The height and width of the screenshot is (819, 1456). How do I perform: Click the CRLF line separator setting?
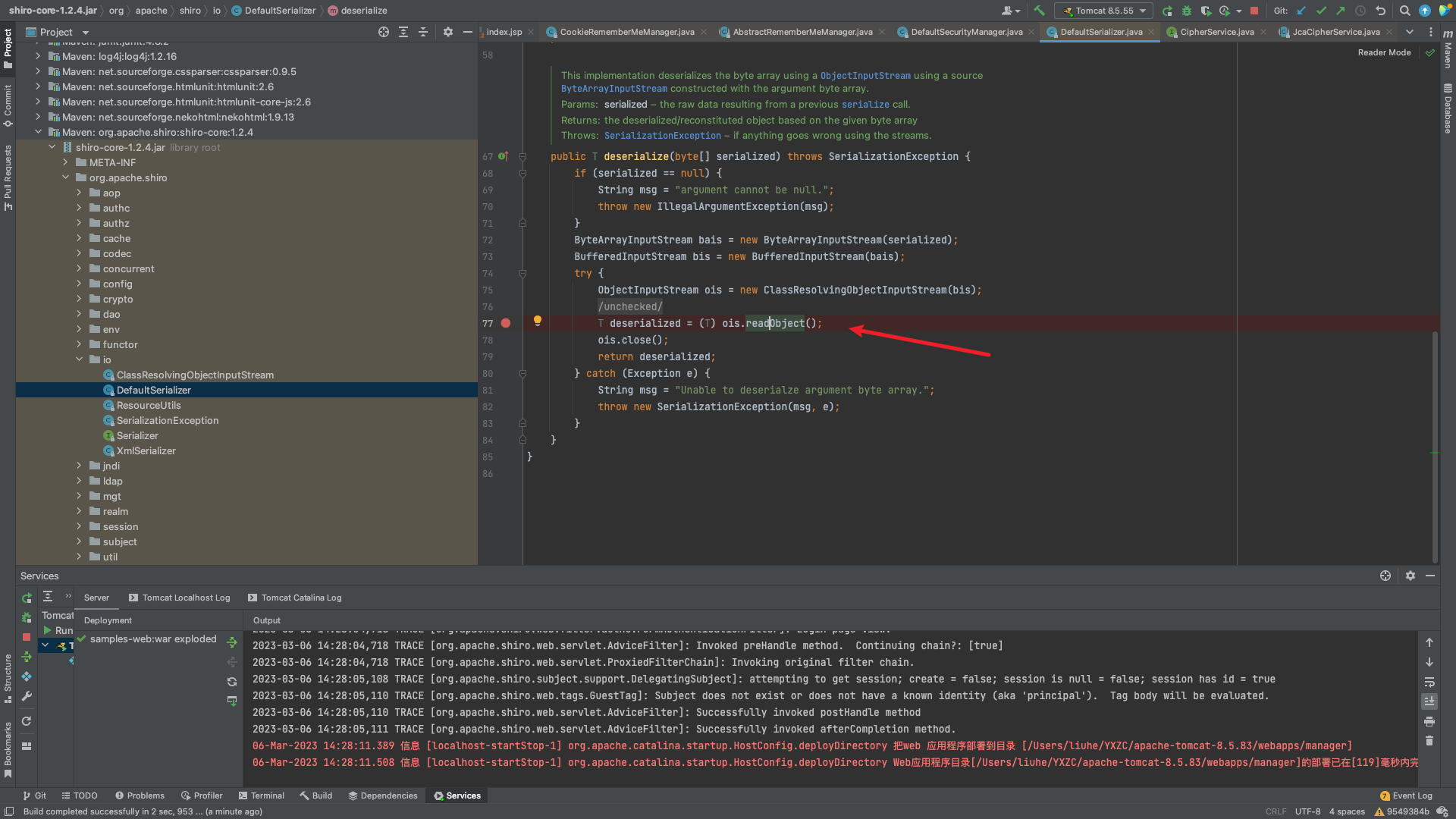pyautogui.click(x=1276, y=811)
